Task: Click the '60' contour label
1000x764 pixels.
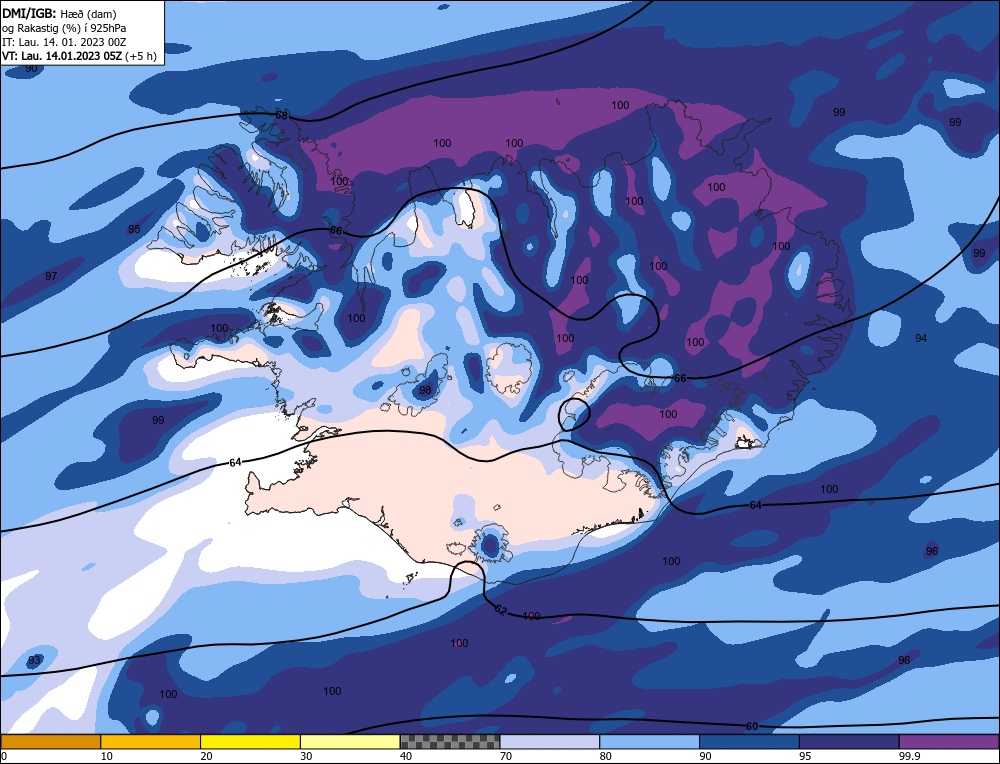Action: (x=752, y=726)
